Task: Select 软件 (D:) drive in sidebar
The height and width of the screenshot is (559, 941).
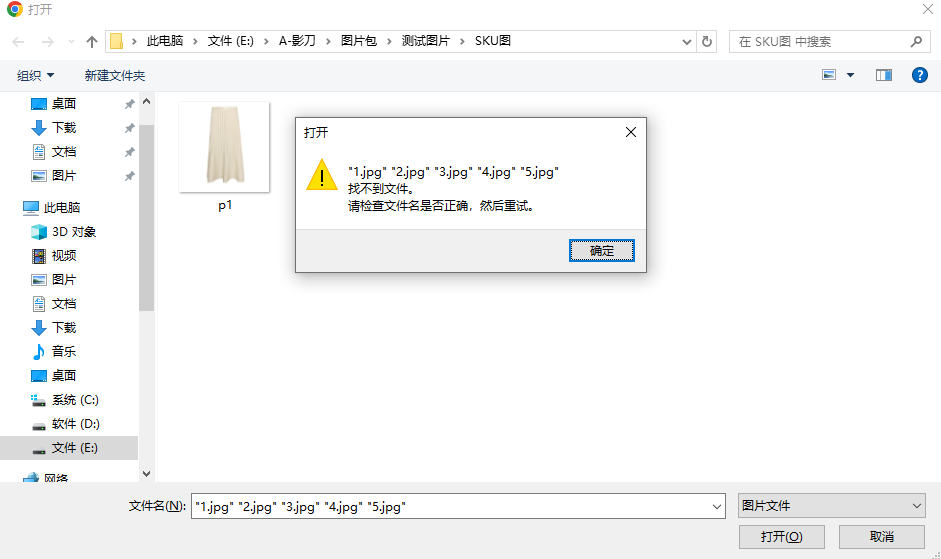Action: 75,424
